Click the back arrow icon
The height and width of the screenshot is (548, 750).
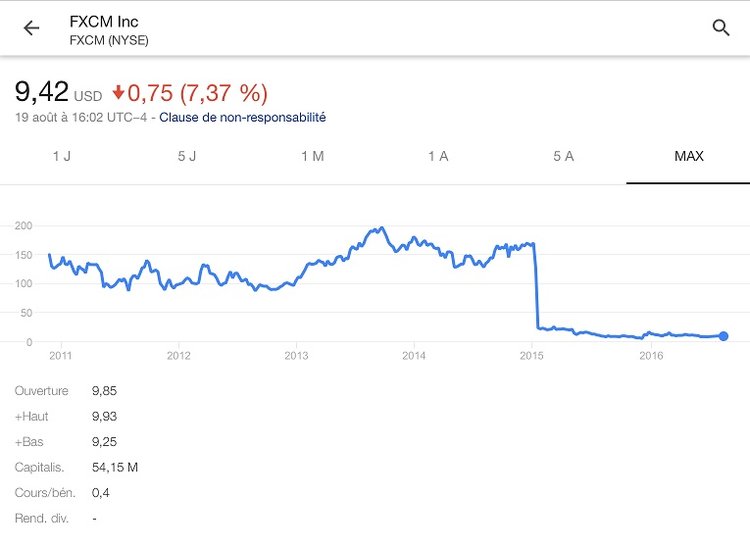(x=31, y=28)
